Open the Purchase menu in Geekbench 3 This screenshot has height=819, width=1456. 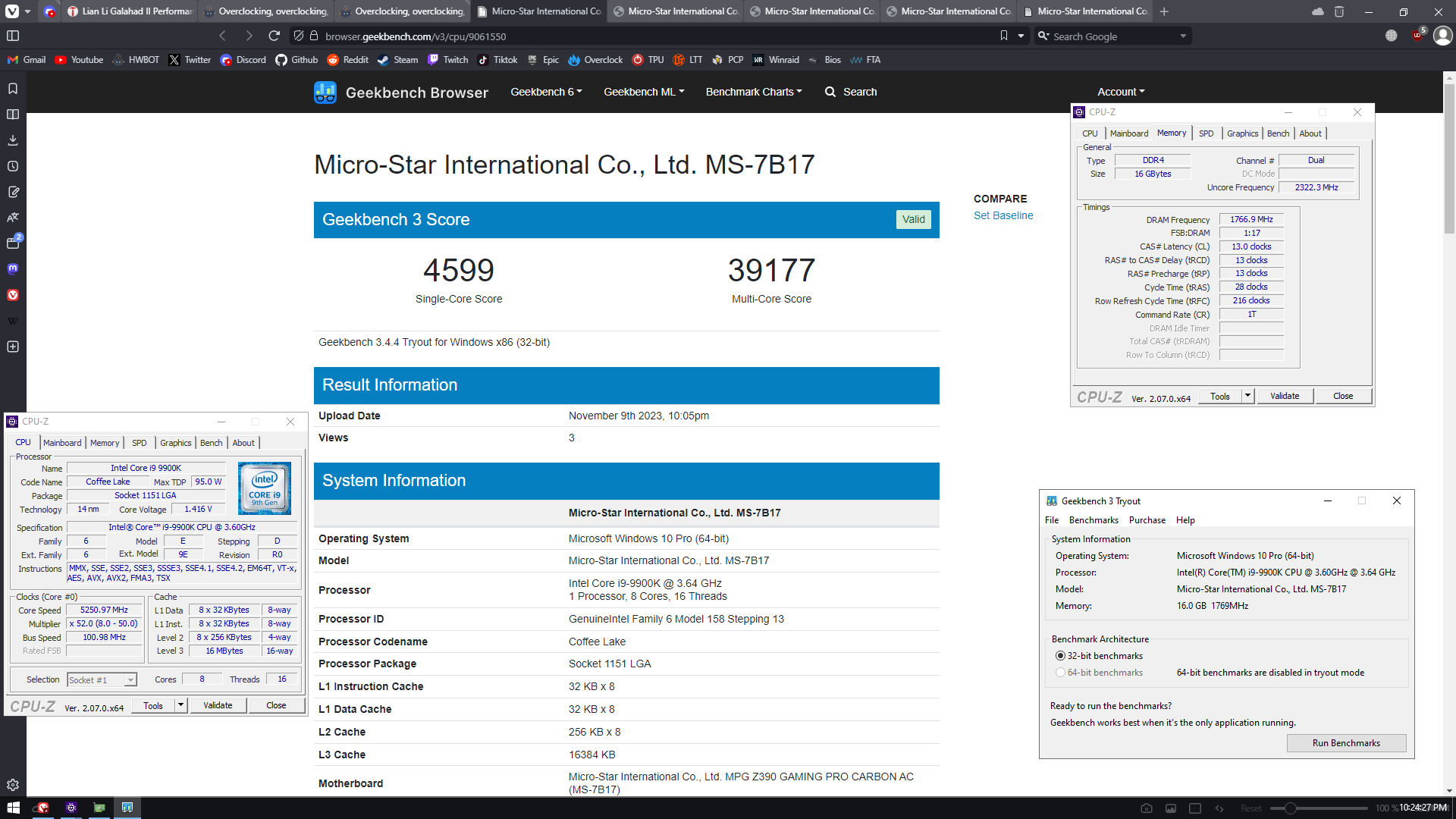pos(1147,520)
